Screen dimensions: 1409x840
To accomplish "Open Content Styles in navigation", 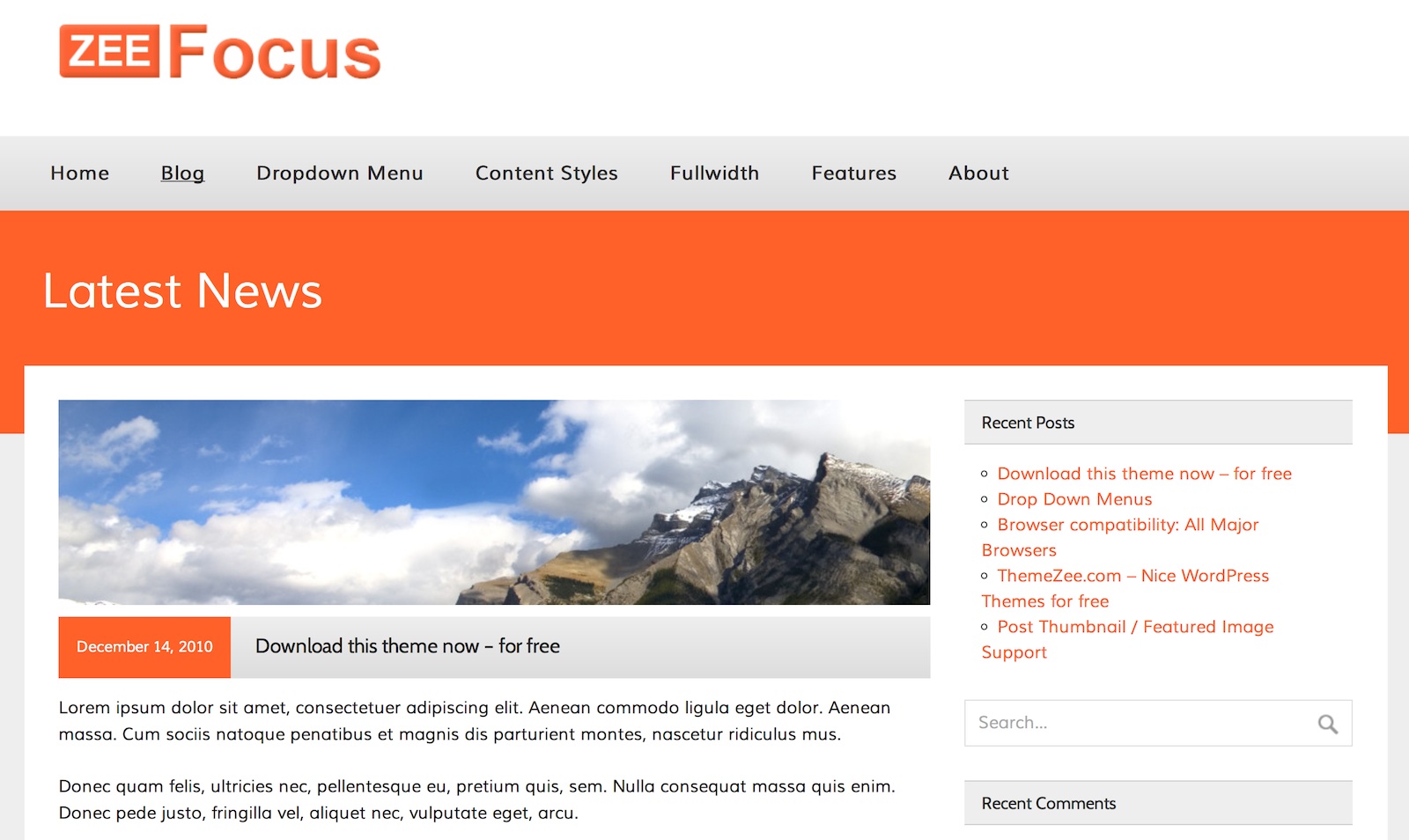I will click(x=547, y=173).
